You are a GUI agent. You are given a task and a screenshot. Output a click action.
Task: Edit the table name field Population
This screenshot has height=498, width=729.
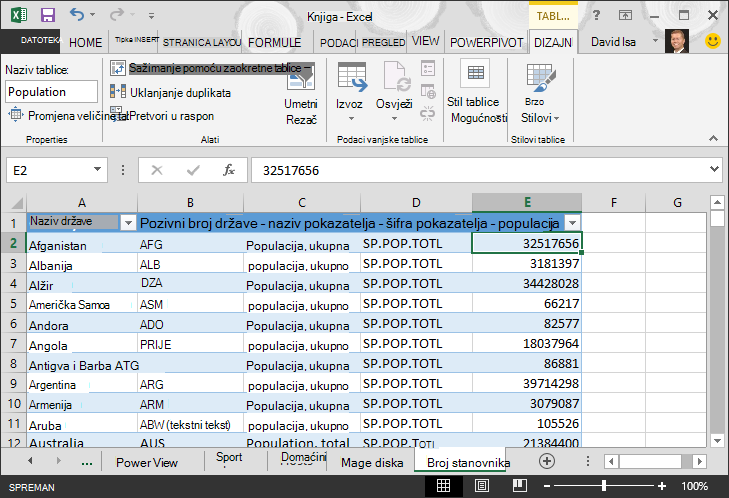pos(52,92)
